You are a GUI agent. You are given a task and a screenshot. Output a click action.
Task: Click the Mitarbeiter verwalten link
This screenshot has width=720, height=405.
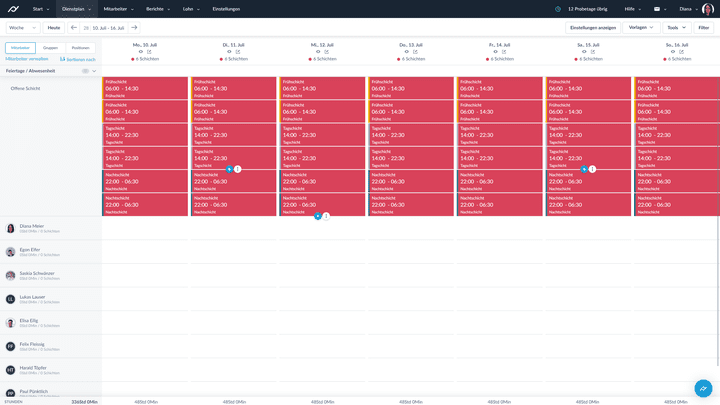26,59
